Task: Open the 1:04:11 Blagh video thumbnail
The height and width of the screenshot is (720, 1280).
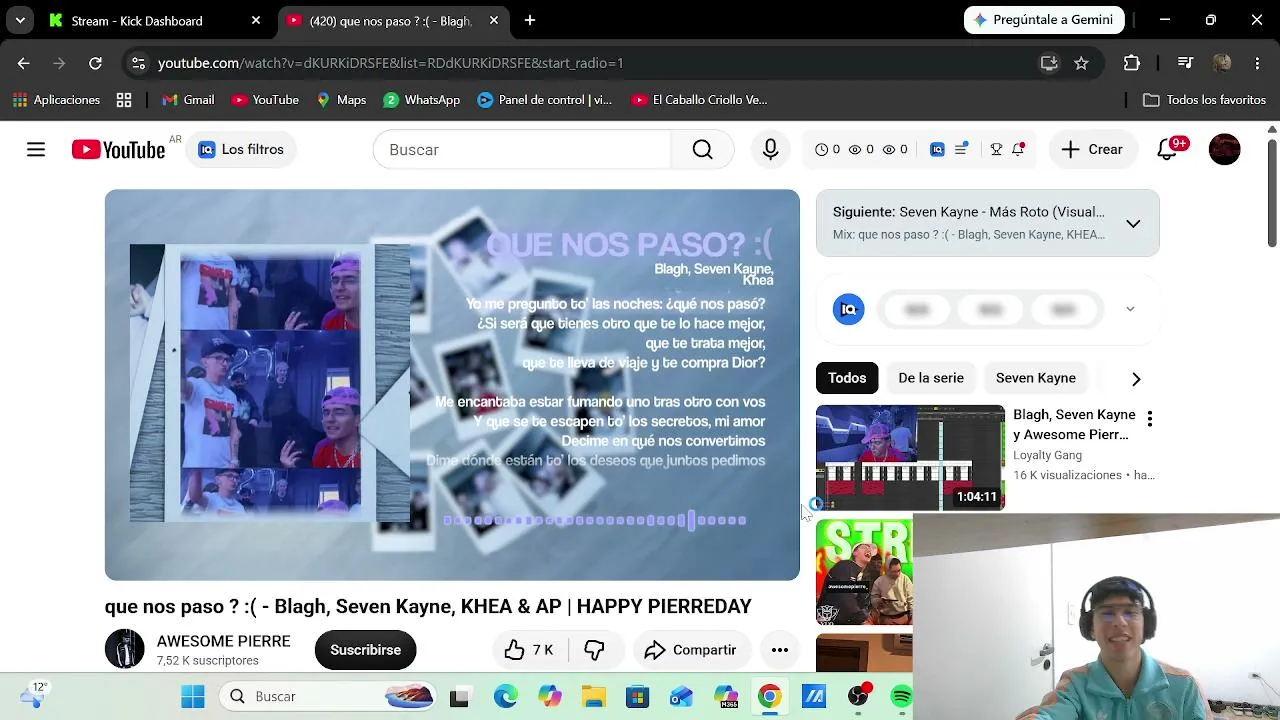Action: (910, 458)
